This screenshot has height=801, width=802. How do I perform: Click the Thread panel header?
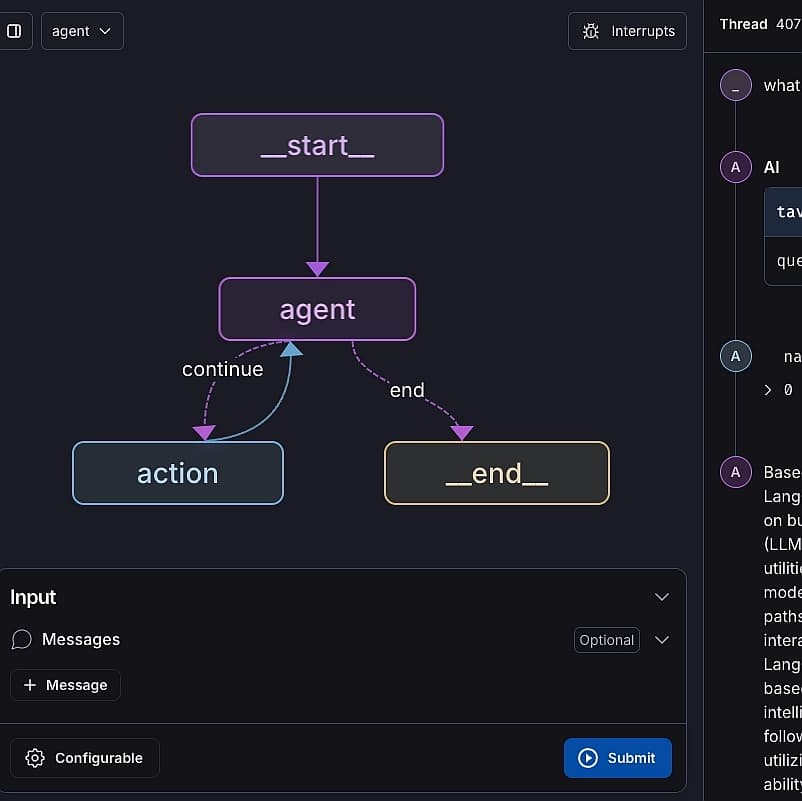[x=744, y=24]
